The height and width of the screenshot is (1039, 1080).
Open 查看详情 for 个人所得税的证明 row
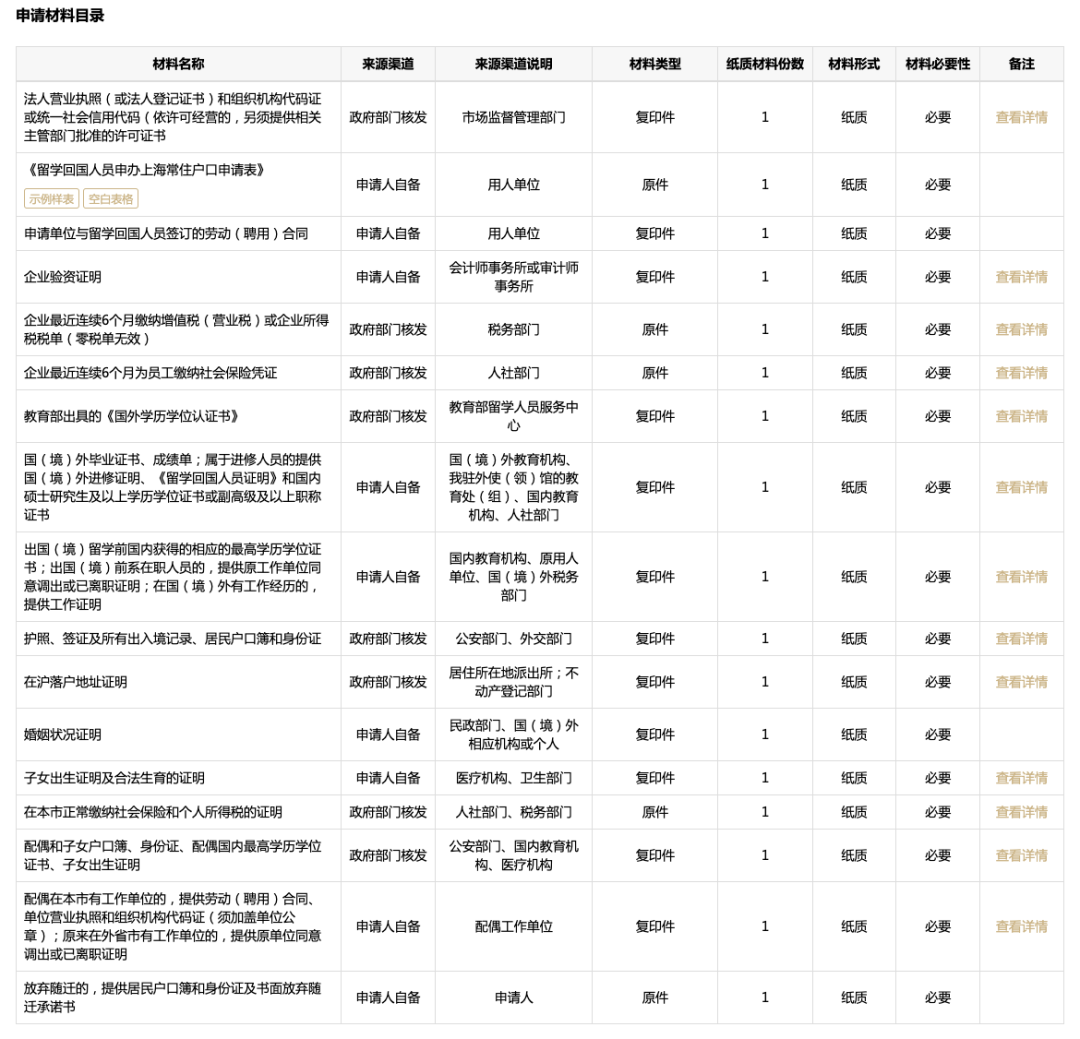tap(1021, 812)
